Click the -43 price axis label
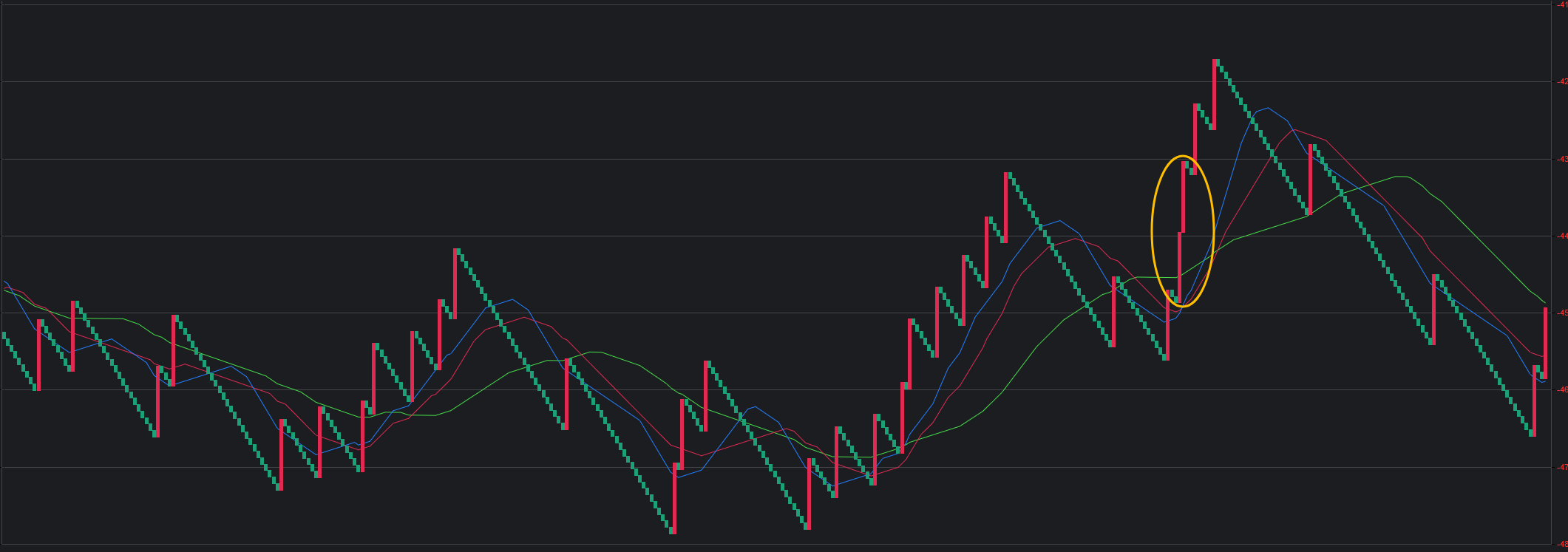 coord(1561,159)
